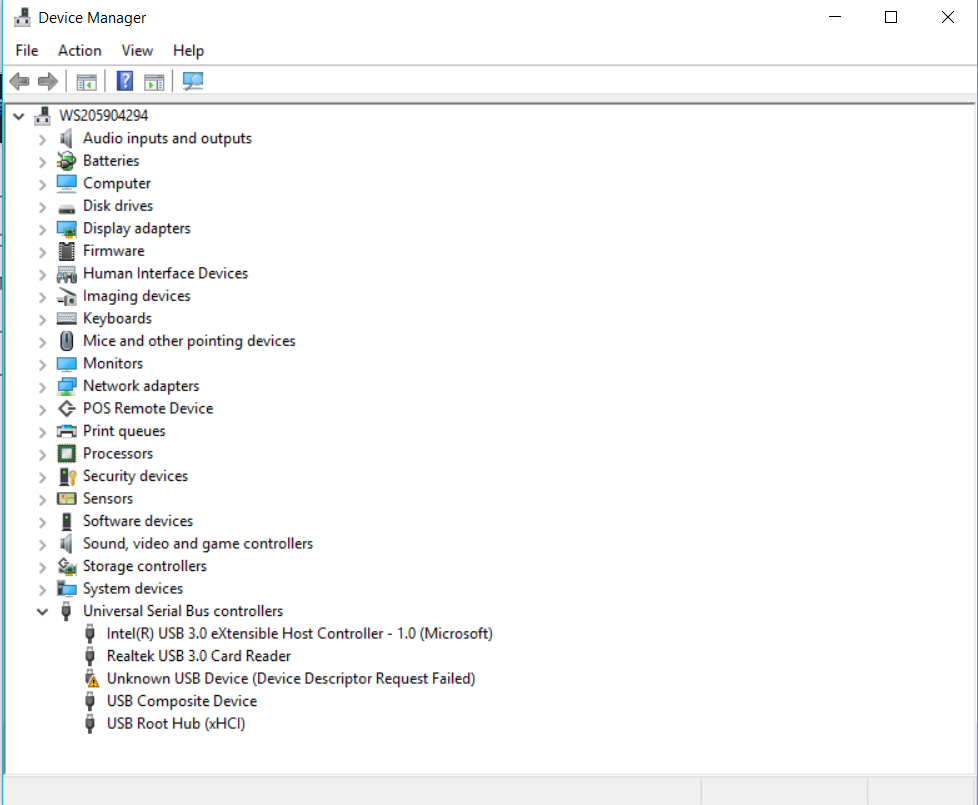Click the warning icon beside Unknown USB Device
This screenshot has height=805, width=978.
[x=91, y=679]
